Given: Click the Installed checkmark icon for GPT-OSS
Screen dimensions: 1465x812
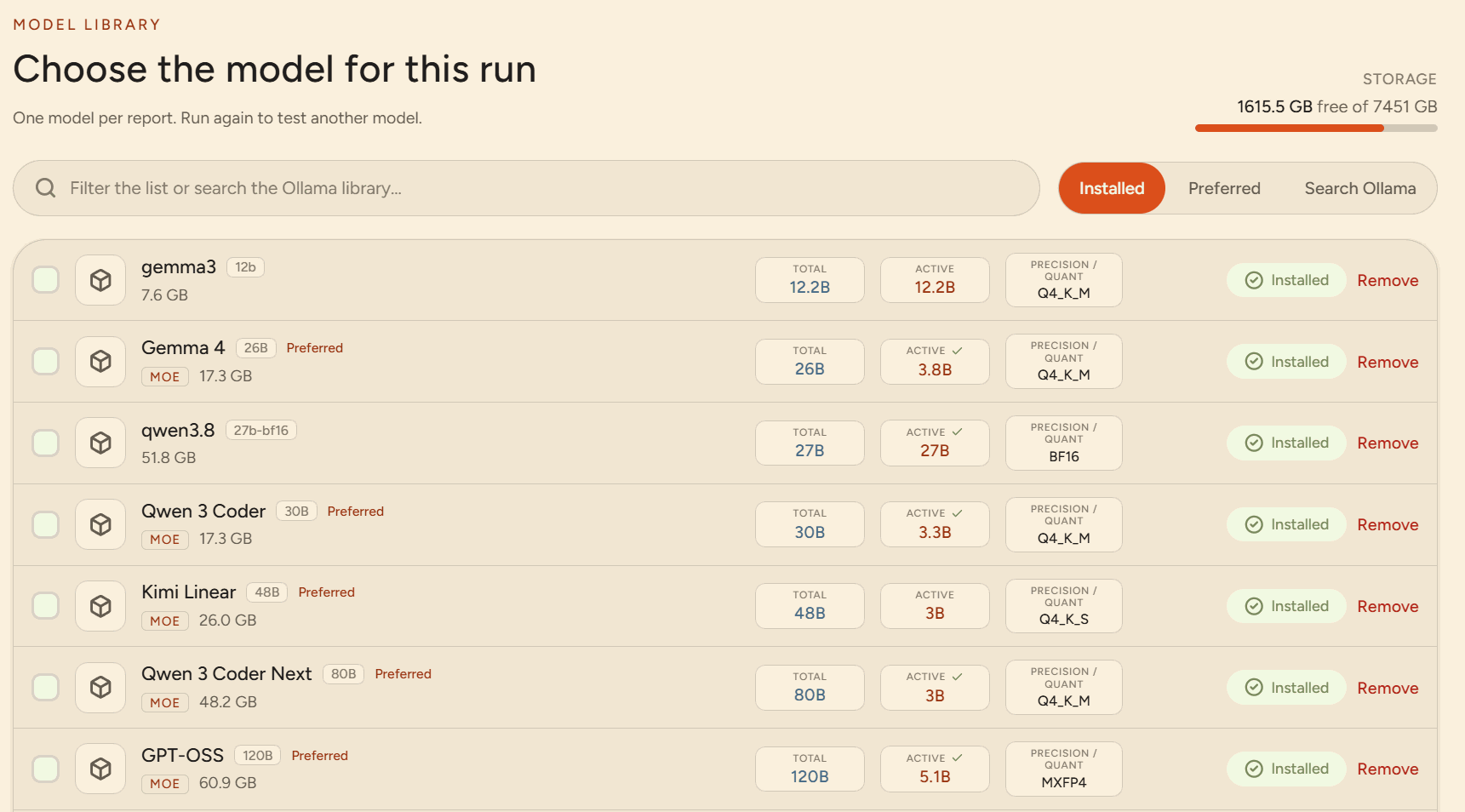Looking at the screenshot, I should [1254, 769].
